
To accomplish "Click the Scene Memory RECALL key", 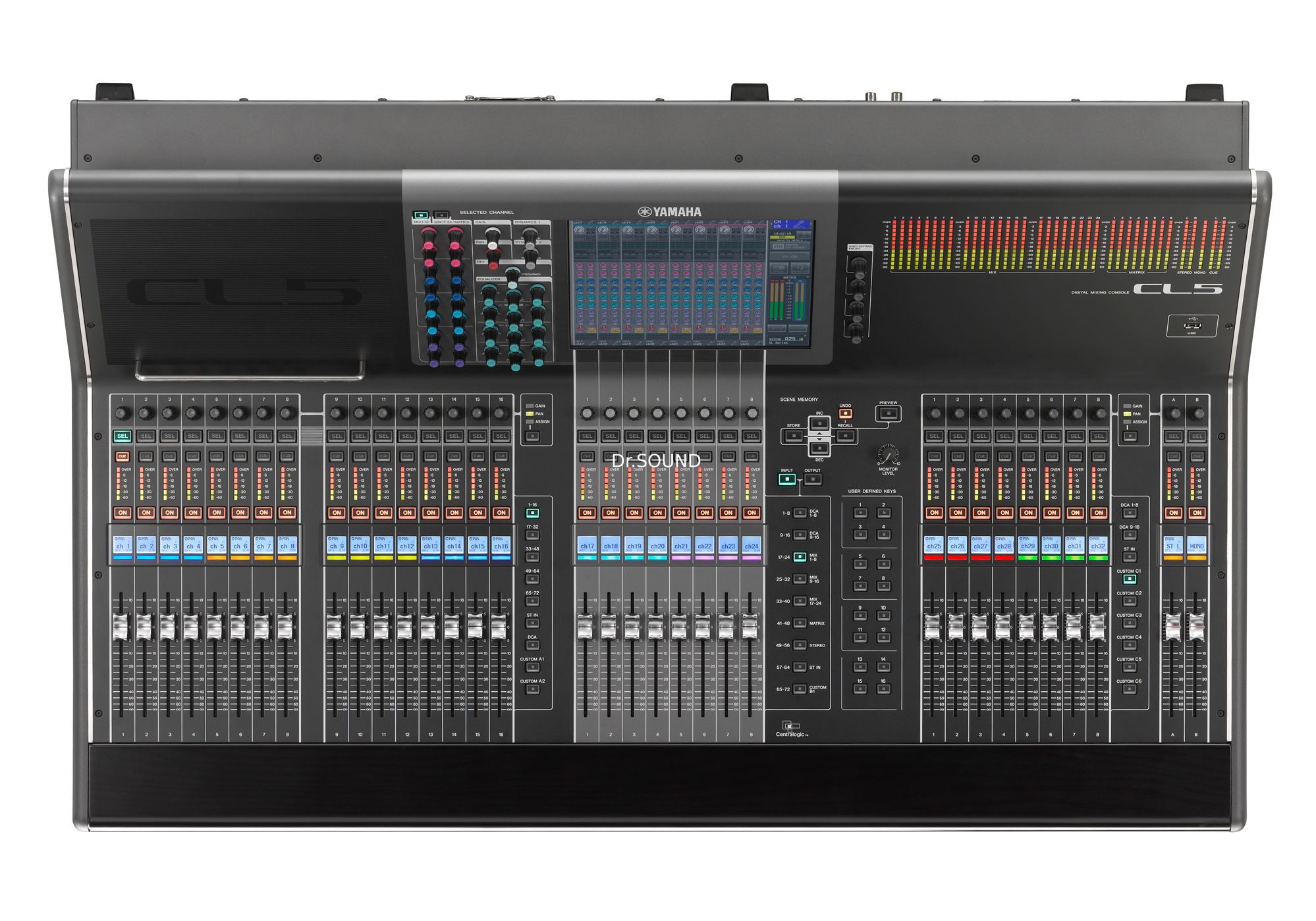I will click(x=845, y=435).
